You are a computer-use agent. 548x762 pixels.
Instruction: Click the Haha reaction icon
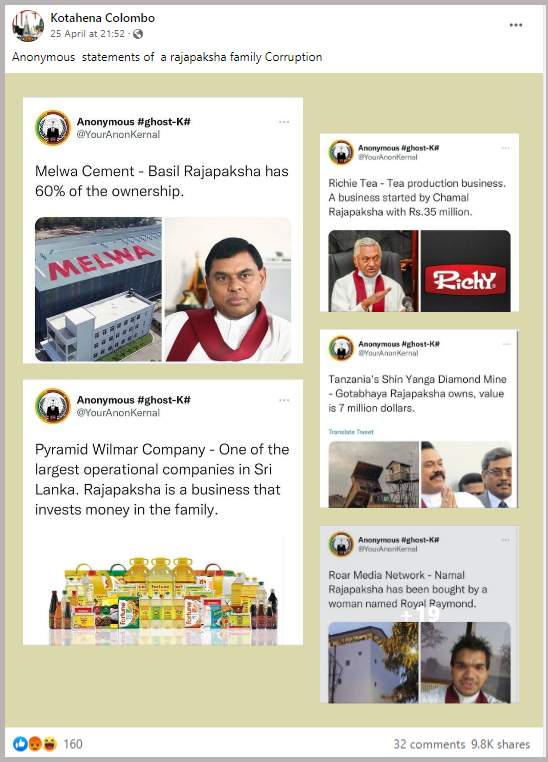(50, 744)
